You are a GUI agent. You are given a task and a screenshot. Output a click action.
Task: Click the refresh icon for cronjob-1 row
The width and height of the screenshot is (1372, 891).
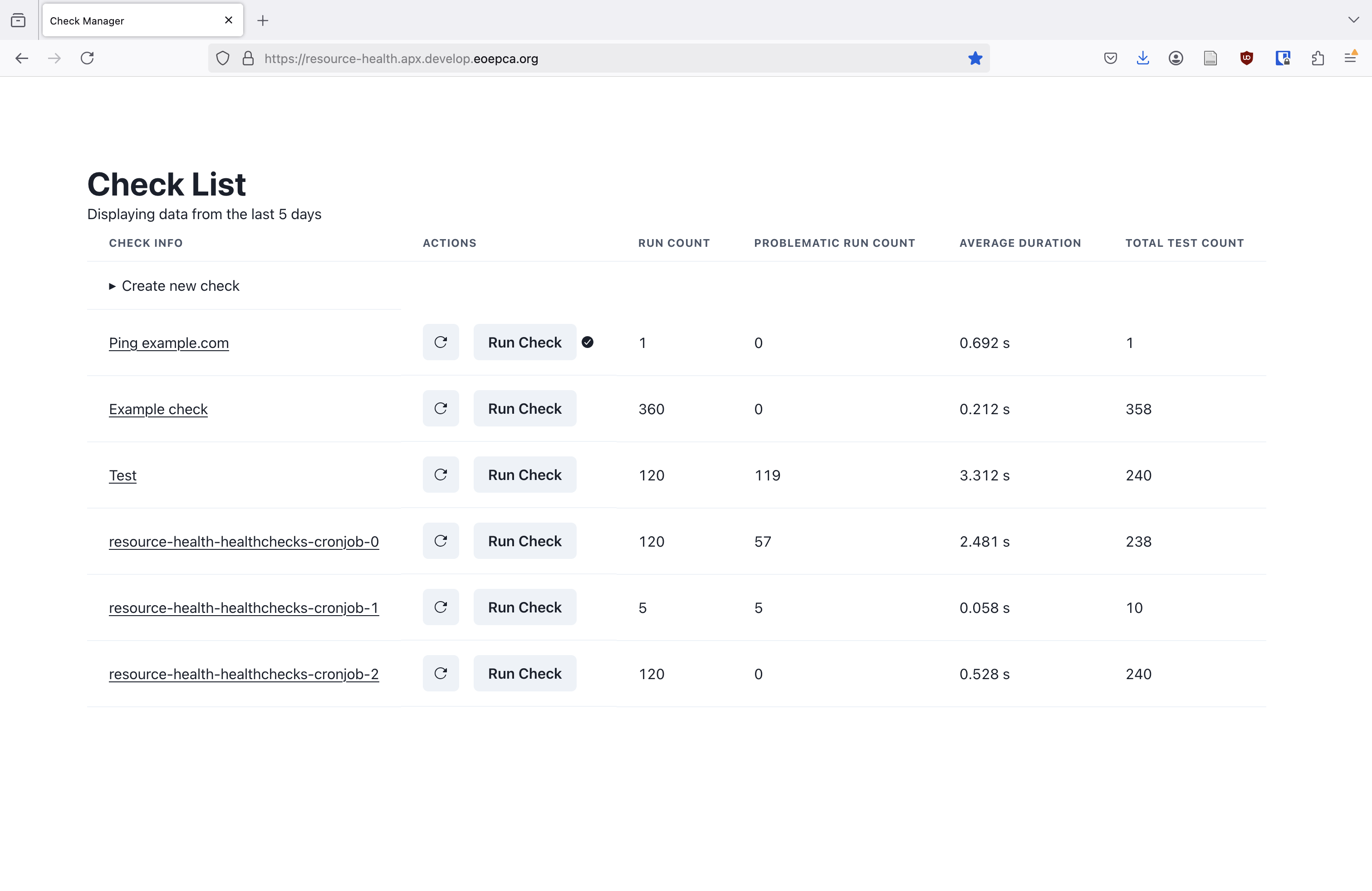(x=441, y=607)
